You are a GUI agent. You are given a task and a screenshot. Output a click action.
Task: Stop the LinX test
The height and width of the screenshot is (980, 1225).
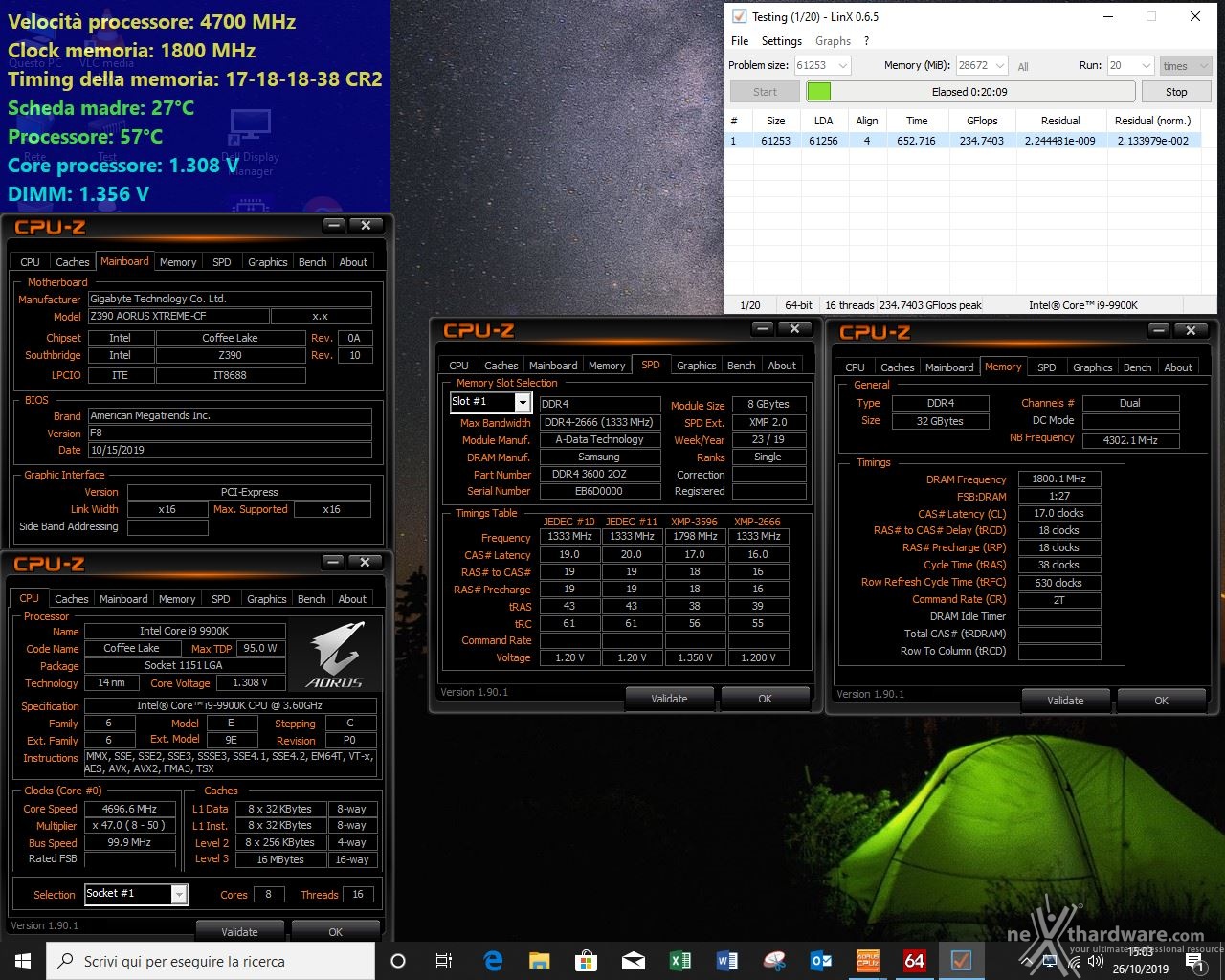point(1176,92)
